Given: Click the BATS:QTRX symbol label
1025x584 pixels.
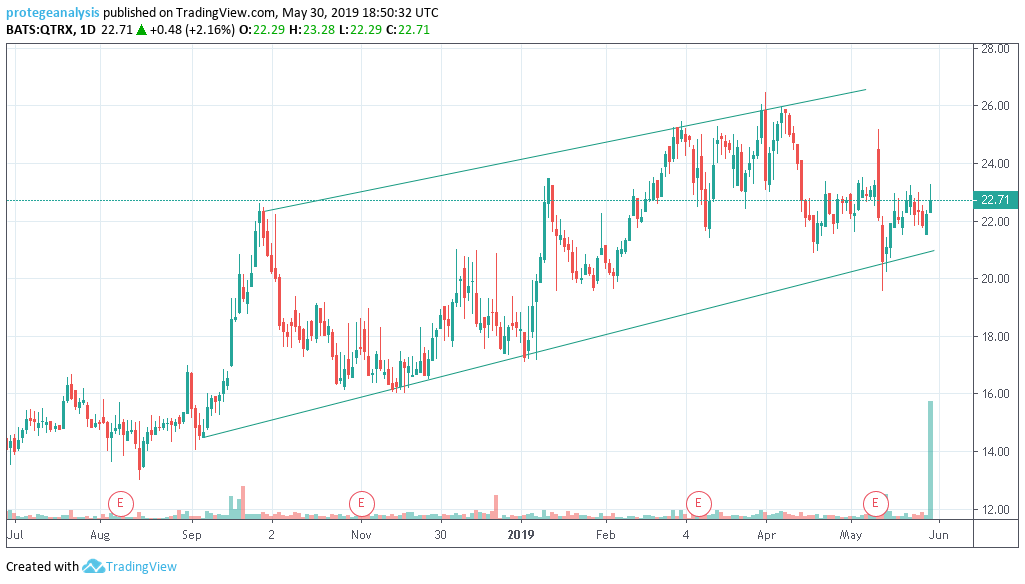Looking at the screenshot, I should (39, 29).
